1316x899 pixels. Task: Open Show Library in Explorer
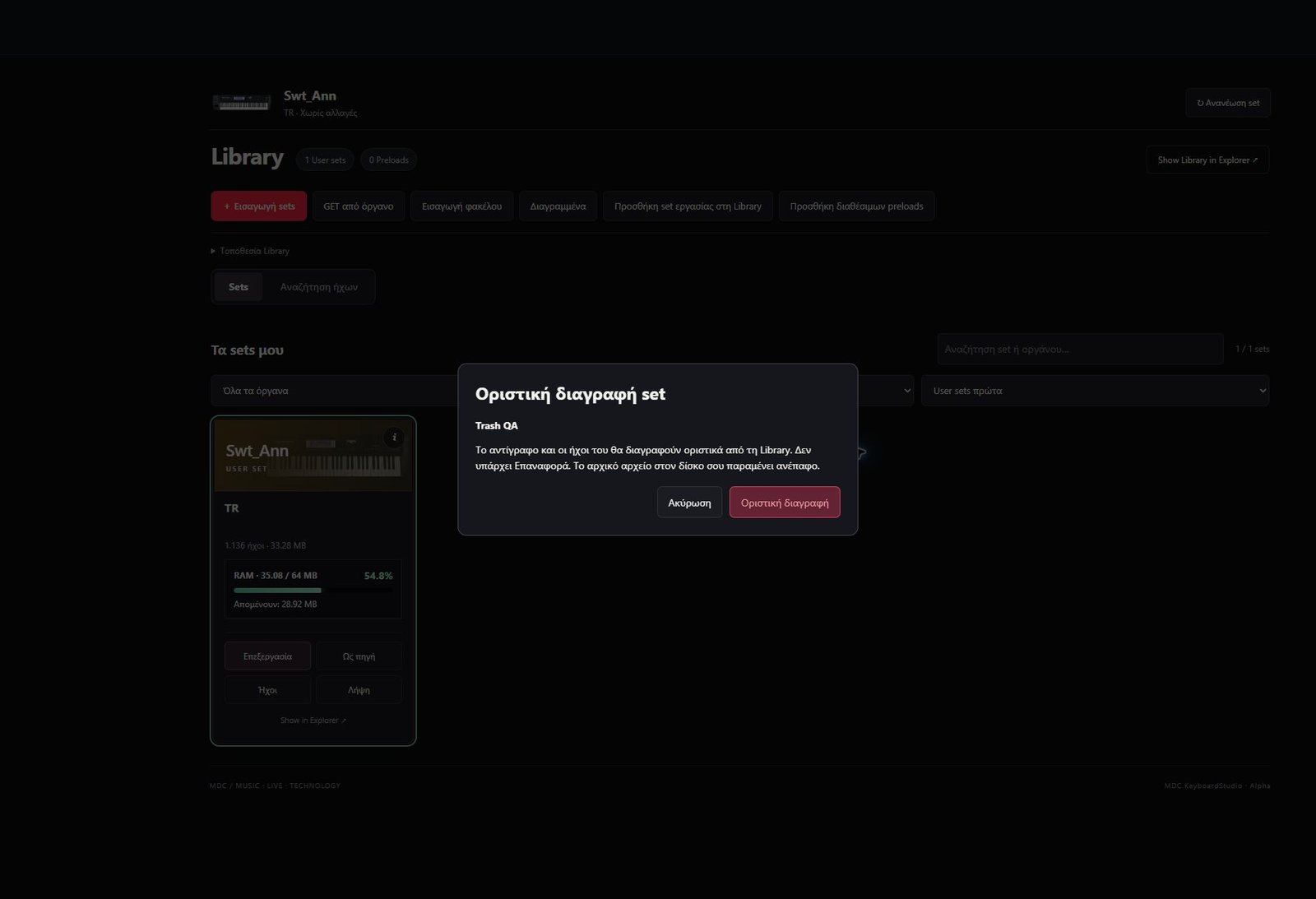coord(1207,160)
